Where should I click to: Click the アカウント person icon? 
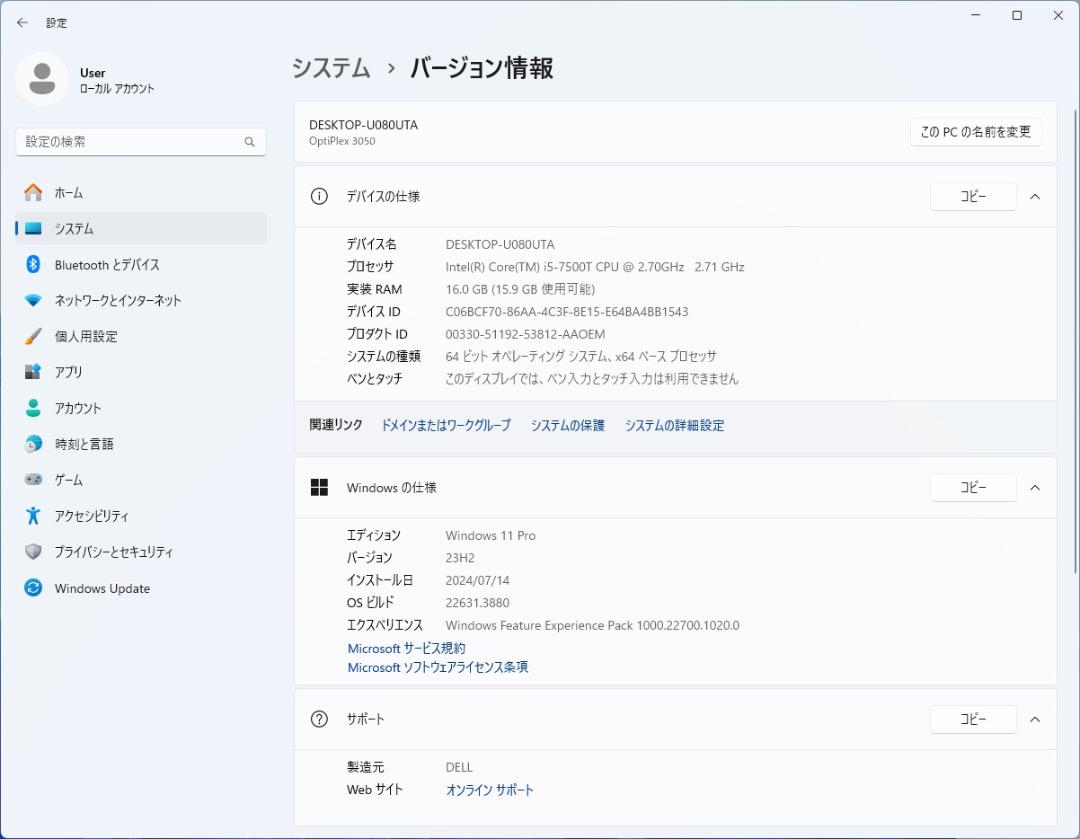pos(33,408)
